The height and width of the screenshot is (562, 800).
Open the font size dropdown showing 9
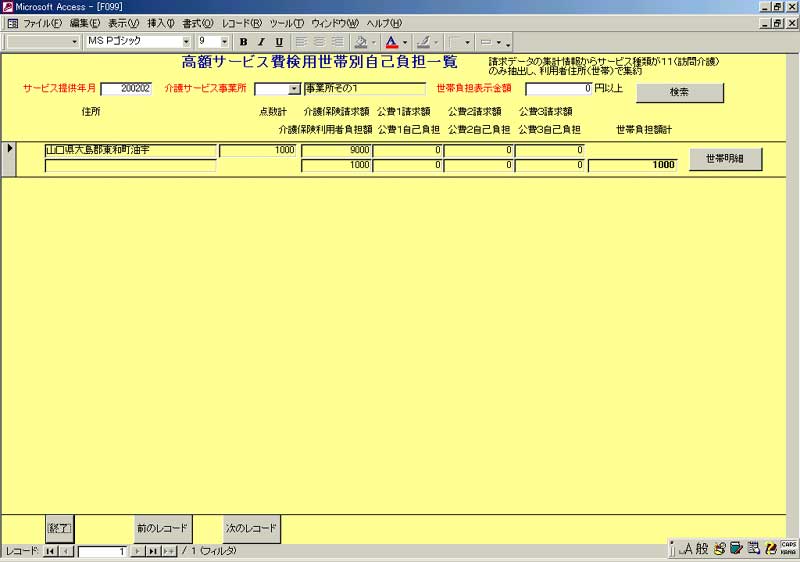pyautogui.click(x=224, y=42)
